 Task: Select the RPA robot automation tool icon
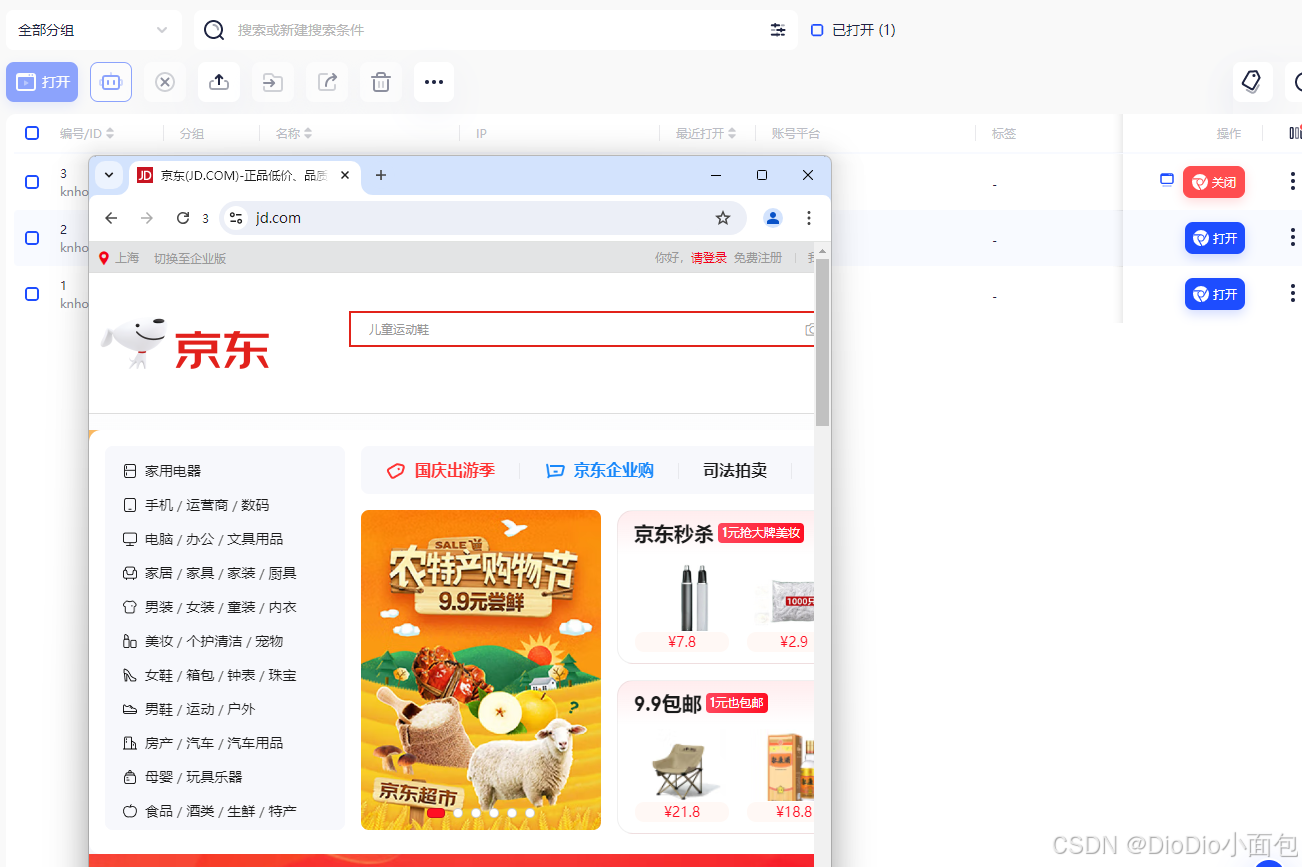point(110,82)
